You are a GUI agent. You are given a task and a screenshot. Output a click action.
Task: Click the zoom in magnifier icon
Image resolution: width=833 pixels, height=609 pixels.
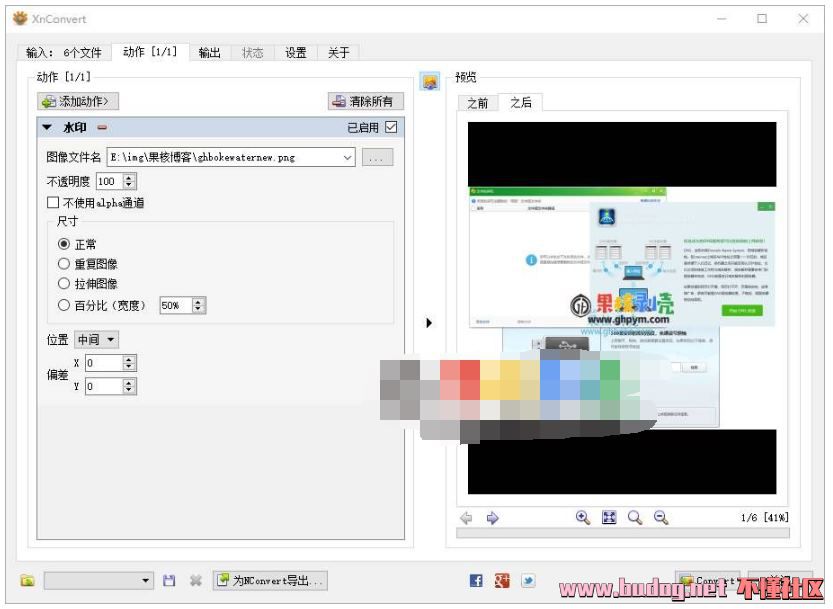[582, 517]
